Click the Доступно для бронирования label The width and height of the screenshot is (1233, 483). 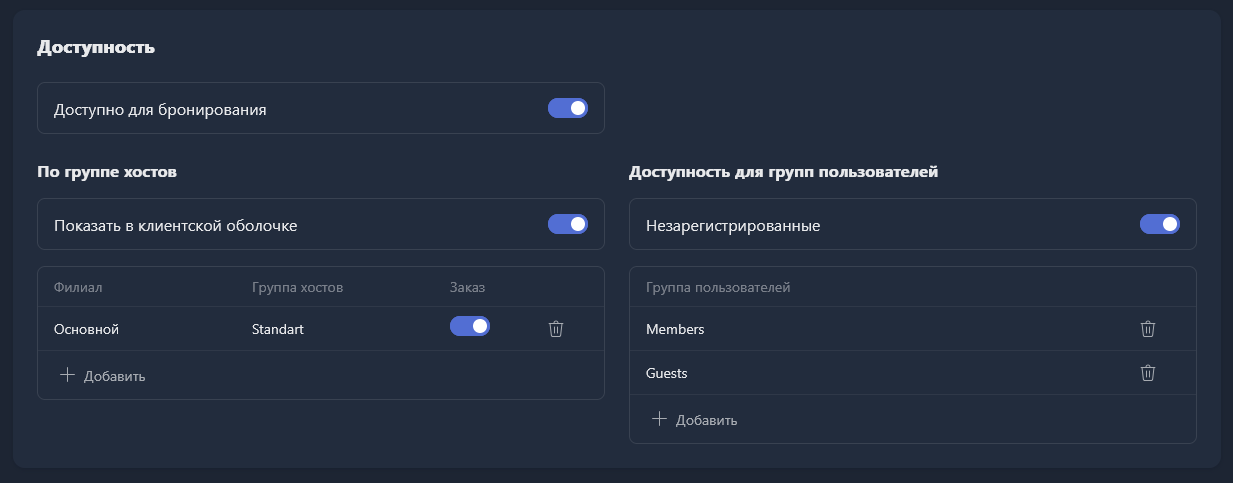tap(160, 109)
